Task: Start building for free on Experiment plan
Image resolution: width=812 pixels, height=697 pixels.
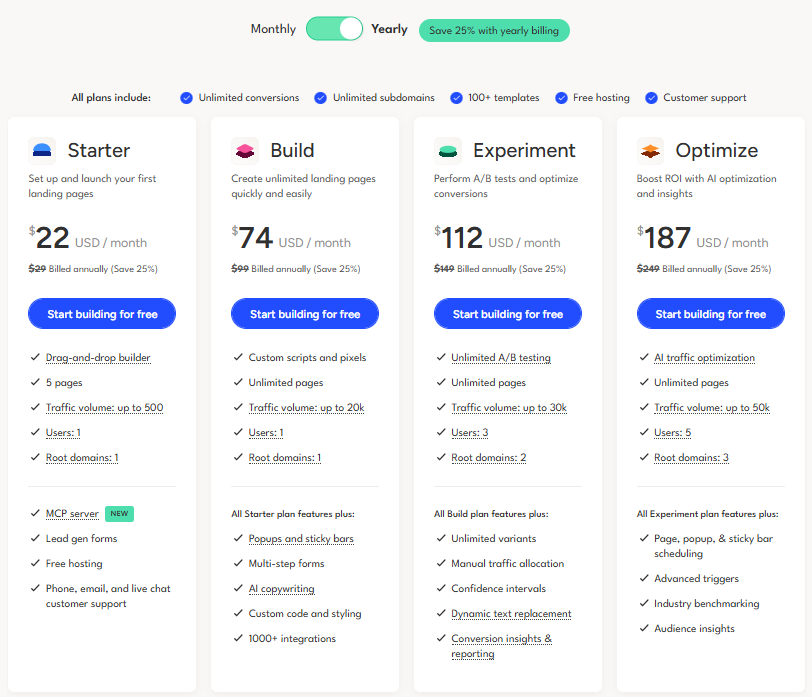Action: pos(508,314)
